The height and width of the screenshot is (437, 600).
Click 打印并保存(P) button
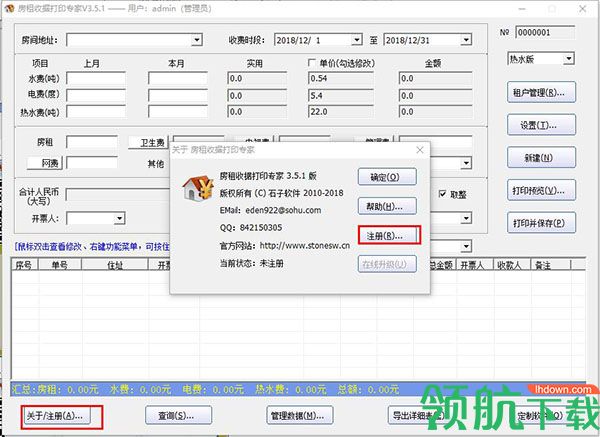pyautogui.click(x=541, y=223)
